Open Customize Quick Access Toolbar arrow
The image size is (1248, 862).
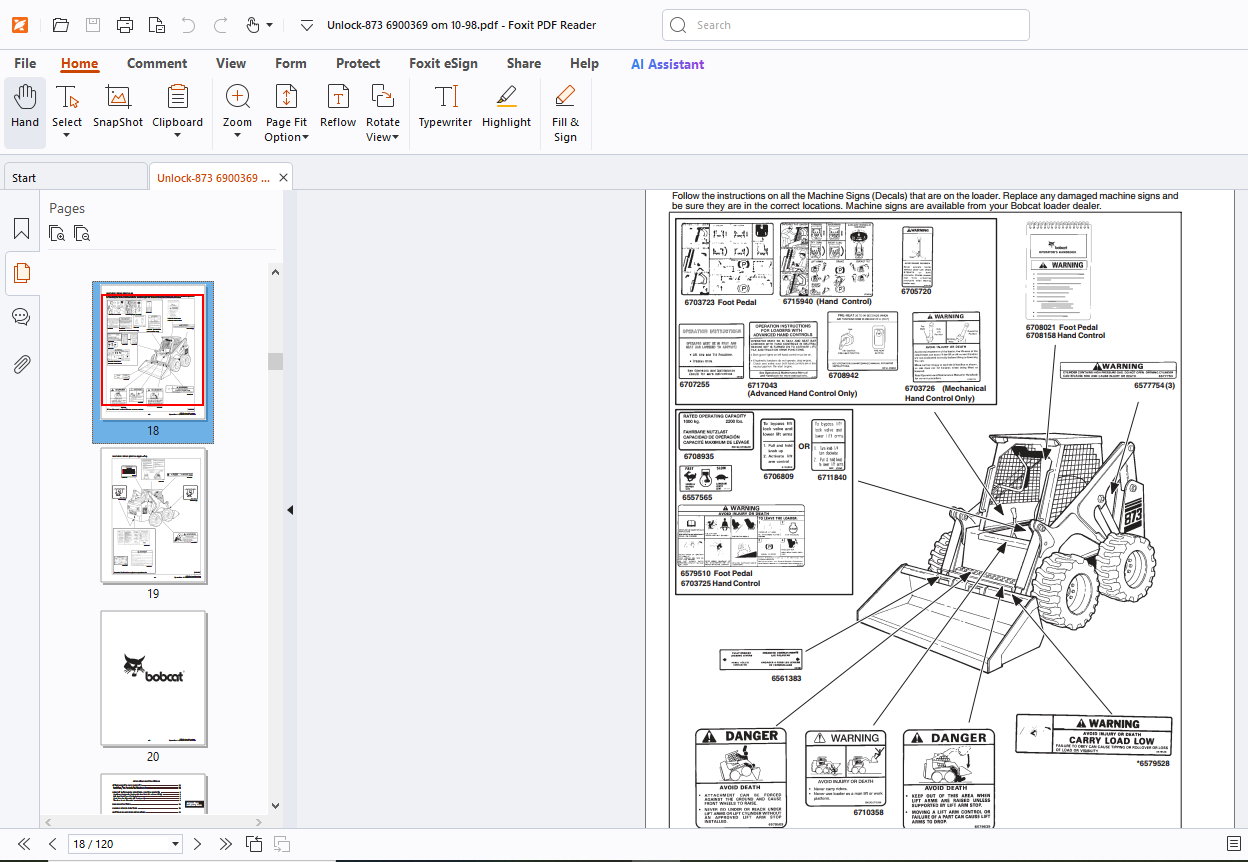pyautogui.click(x=307, y=25)
